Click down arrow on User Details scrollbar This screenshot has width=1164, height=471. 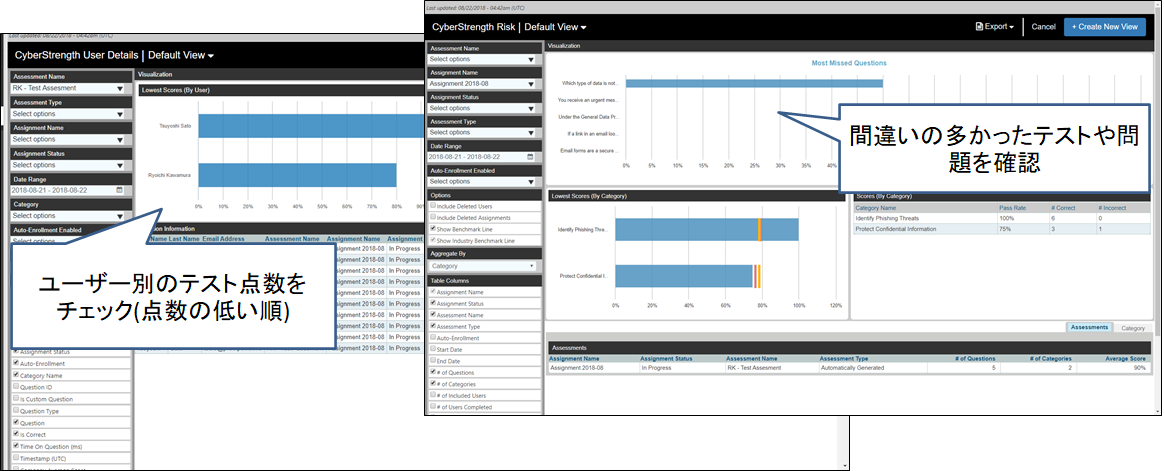point(843,465)
